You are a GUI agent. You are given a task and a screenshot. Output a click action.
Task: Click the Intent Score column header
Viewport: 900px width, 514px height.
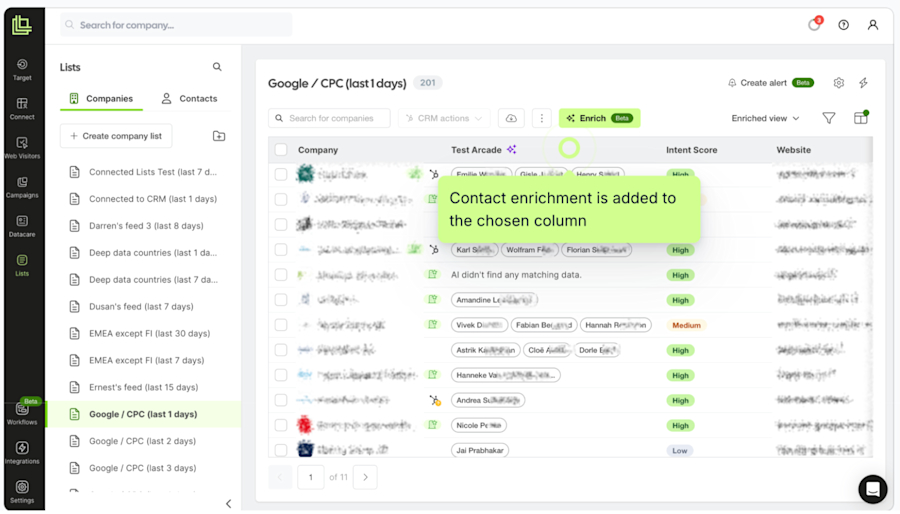pos(692,150)
